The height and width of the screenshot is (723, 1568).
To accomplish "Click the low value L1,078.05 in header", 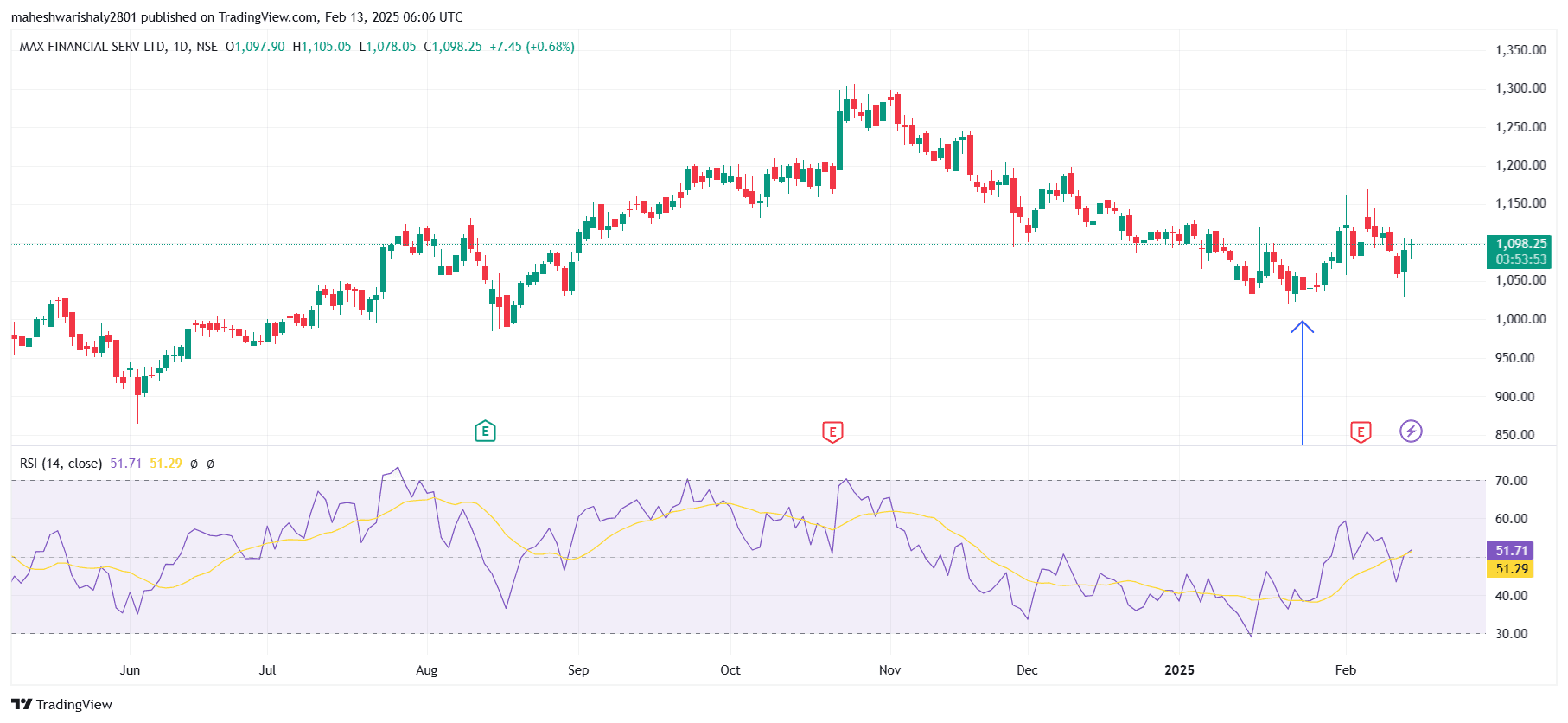I will click(x=387, y=47).
